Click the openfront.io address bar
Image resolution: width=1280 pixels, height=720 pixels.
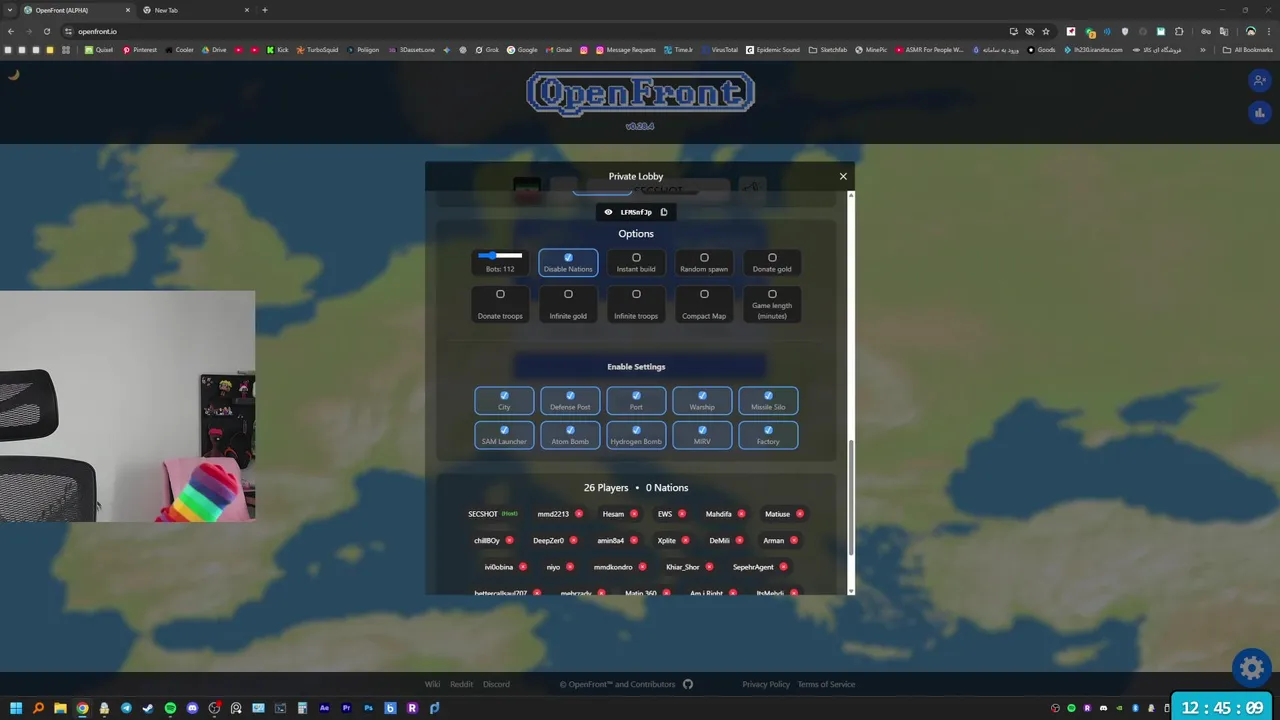(530, 31)
